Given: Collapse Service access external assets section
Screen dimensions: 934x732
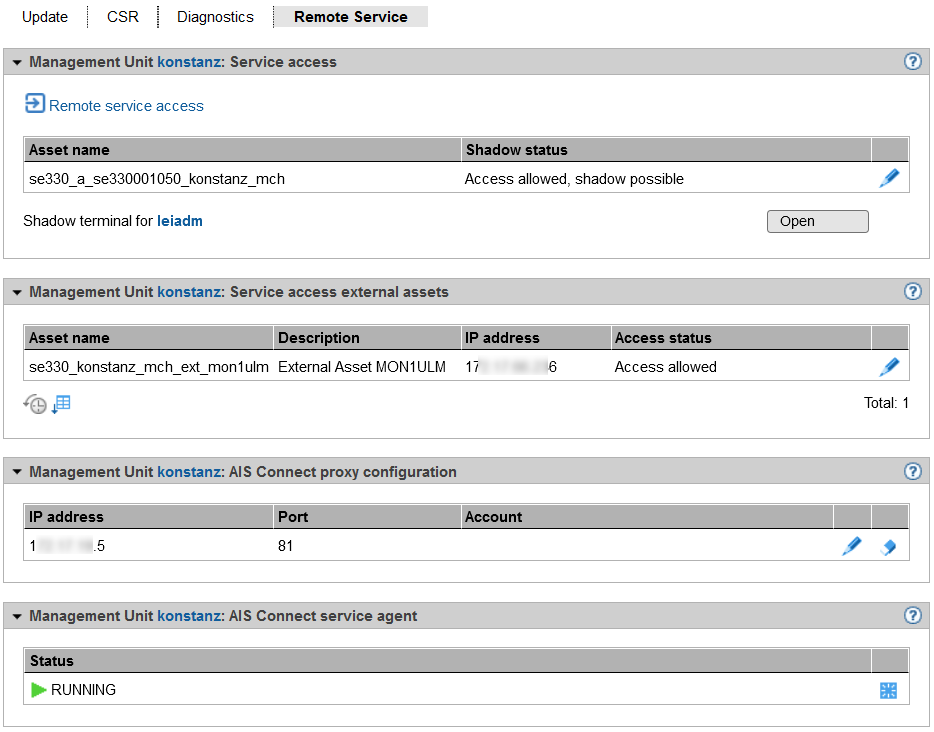Looking at the screenshot, I should [17, 293].
